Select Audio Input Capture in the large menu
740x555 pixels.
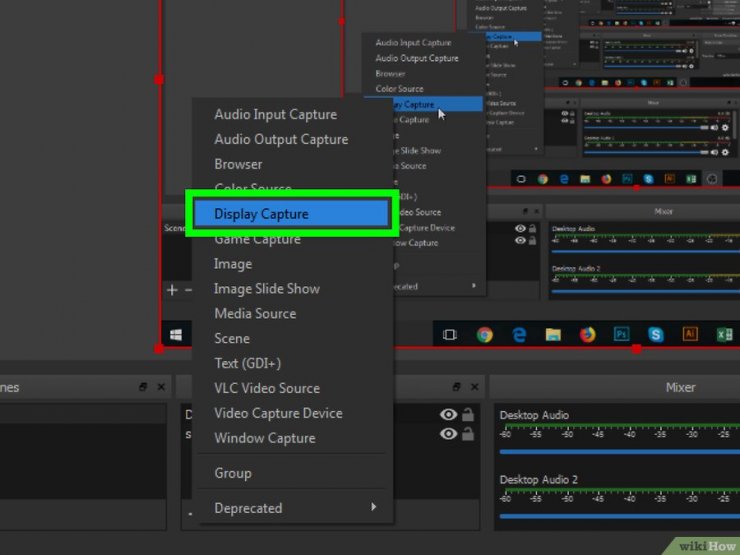(x=276, y=115)
